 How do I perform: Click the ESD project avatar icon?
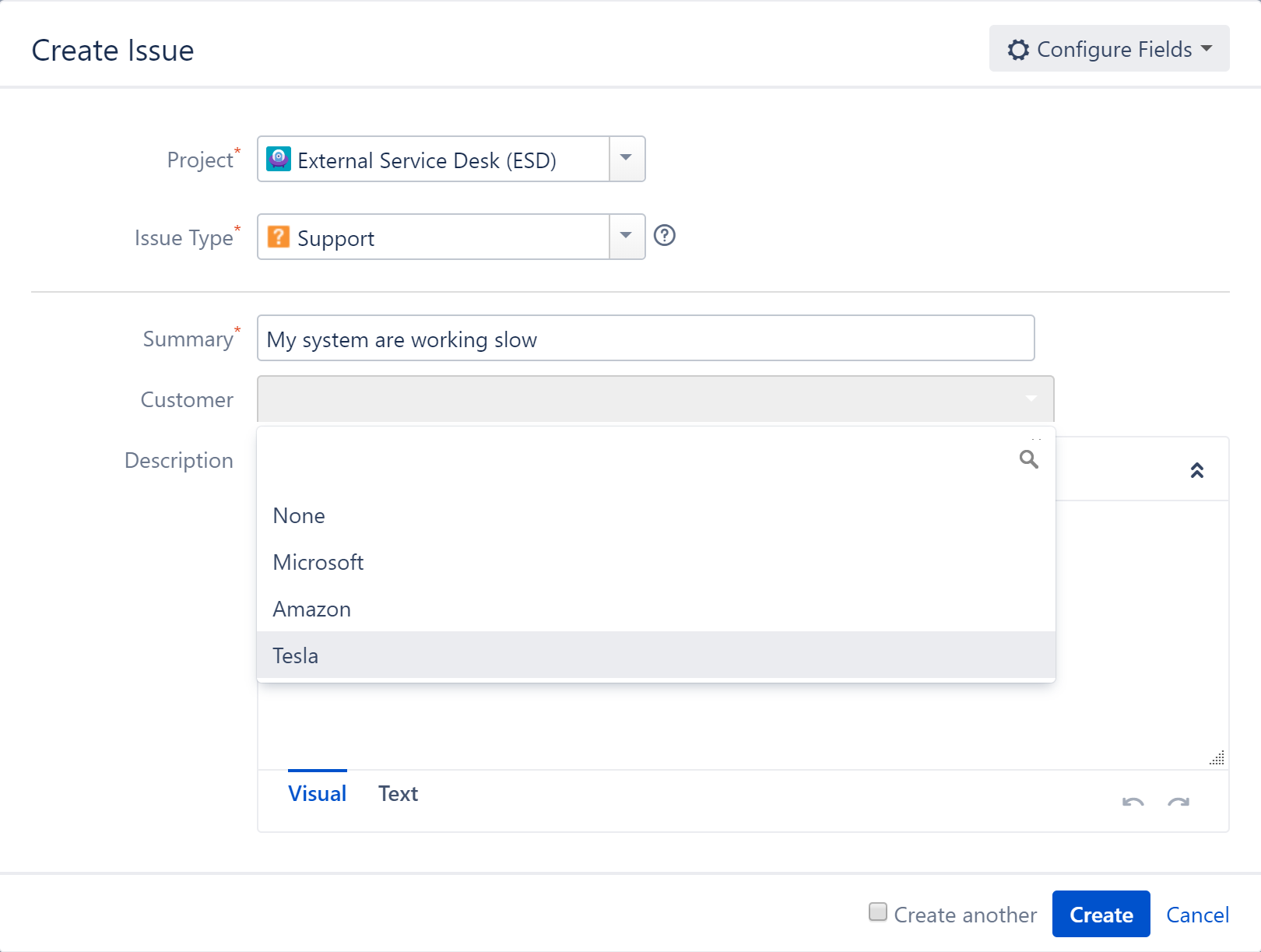point(279,160)
